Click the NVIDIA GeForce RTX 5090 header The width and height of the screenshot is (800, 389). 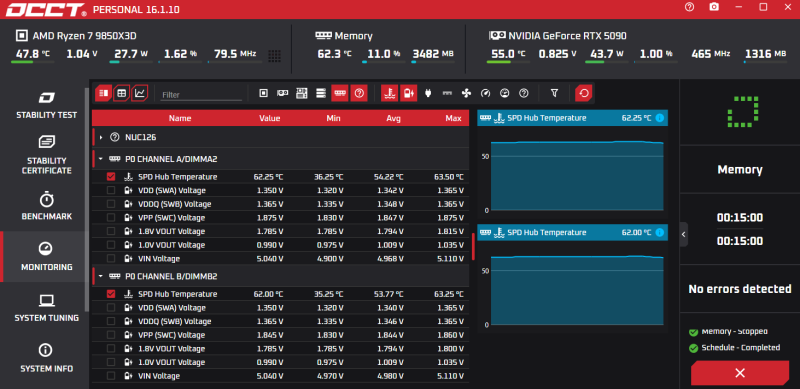coord(558,36)
